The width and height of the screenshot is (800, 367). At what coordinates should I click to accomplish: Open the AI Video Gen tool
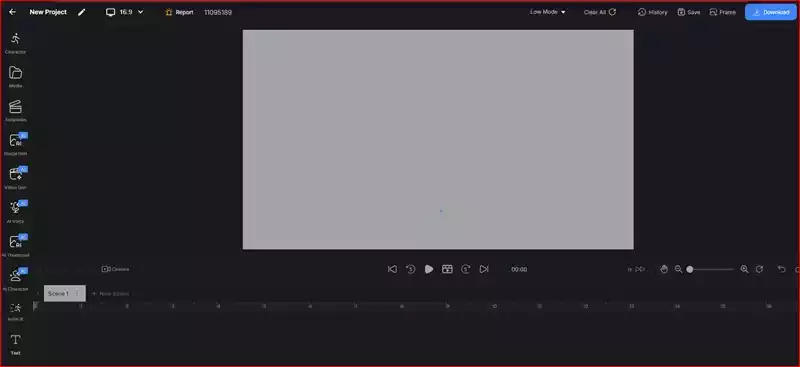pos(15,178)
